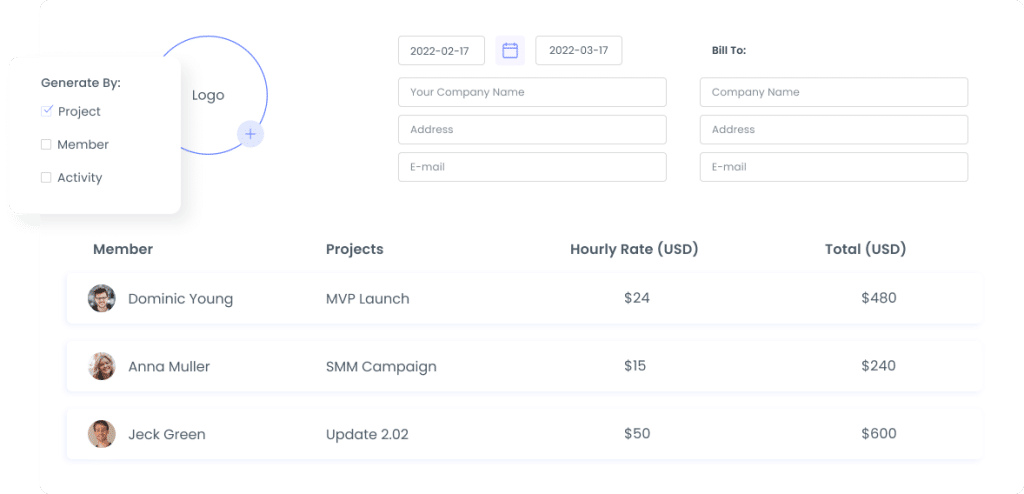Open the start date 2022-02-17 field
The image size is (1024, 494).
pos(441,50)
